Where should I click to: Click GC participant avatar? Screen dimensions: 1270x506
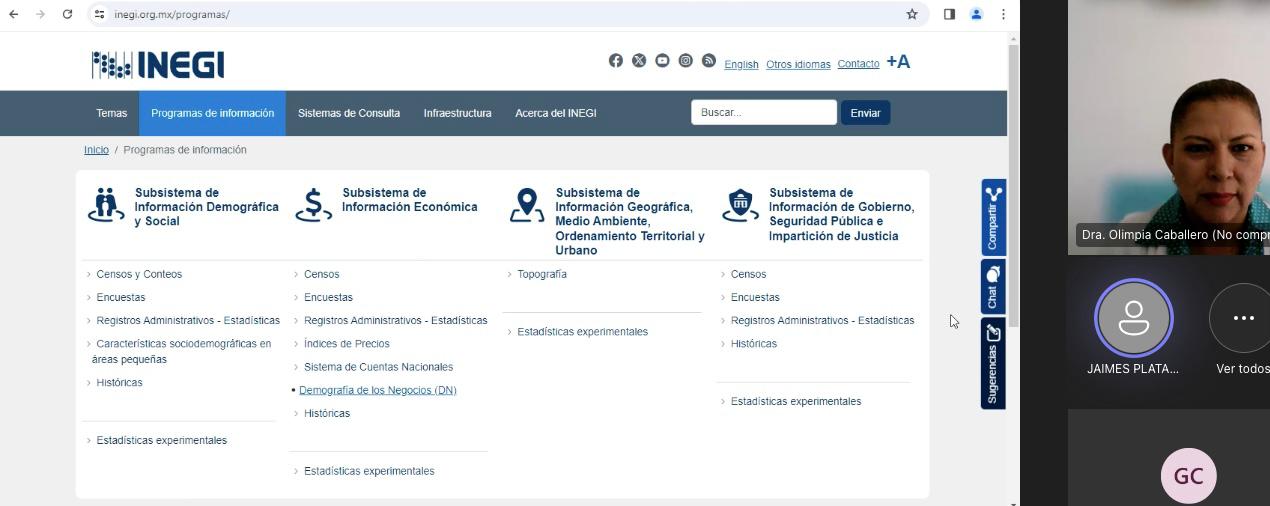pyautogui.click(x=1188, y=476)
